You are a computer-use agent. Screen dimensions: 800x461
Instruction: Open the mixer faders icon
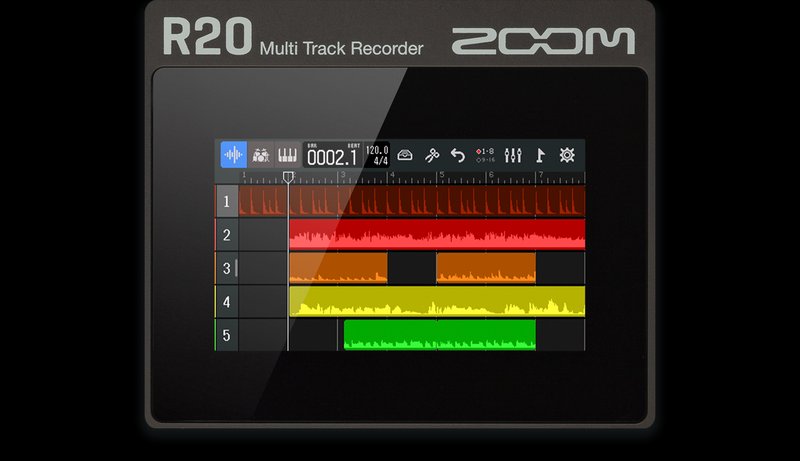[513, 155]
